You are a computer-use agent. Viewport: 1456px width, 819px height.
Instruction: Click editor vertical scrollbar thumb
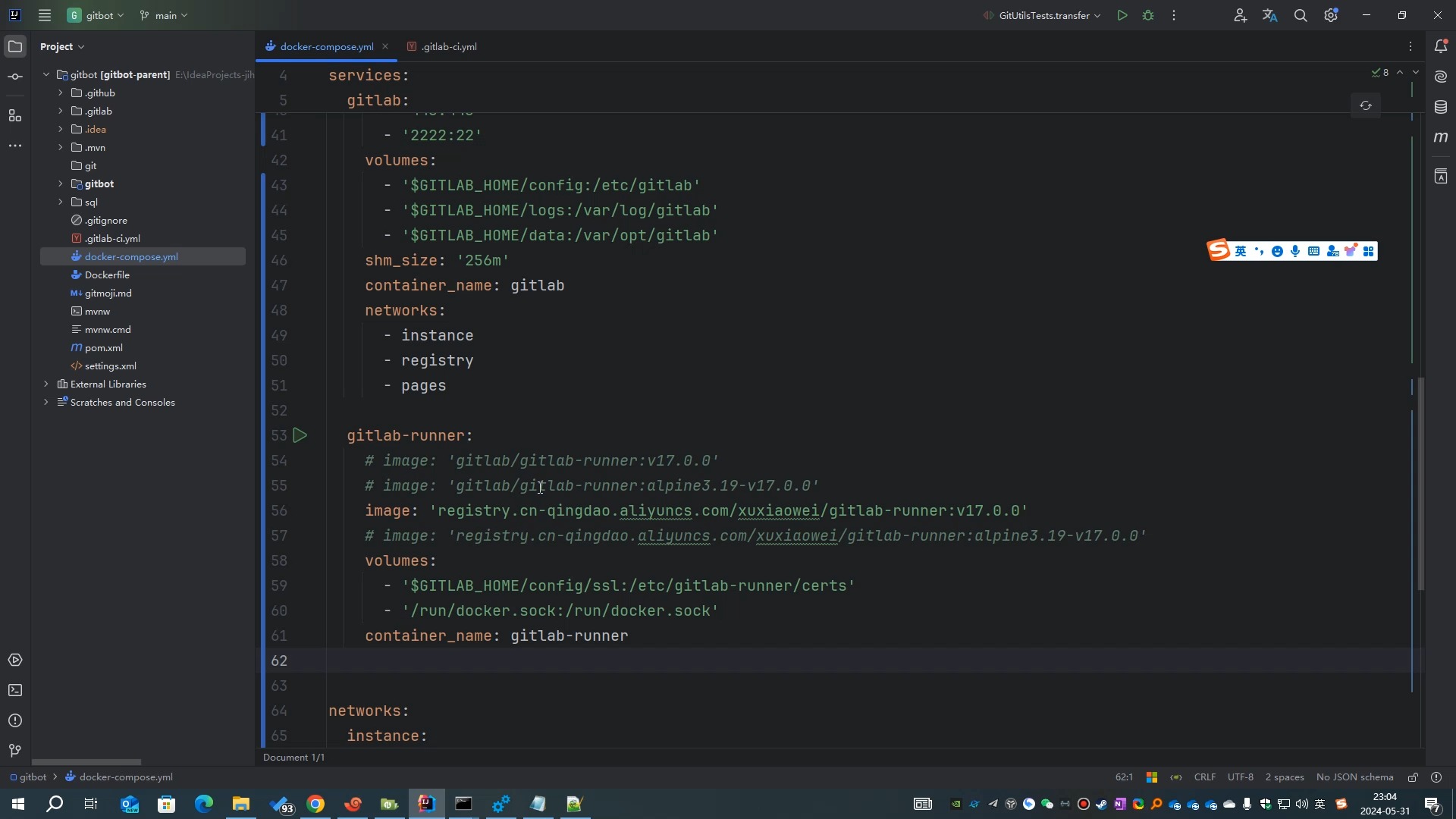pyautogui.click(x=1421, y=484)
